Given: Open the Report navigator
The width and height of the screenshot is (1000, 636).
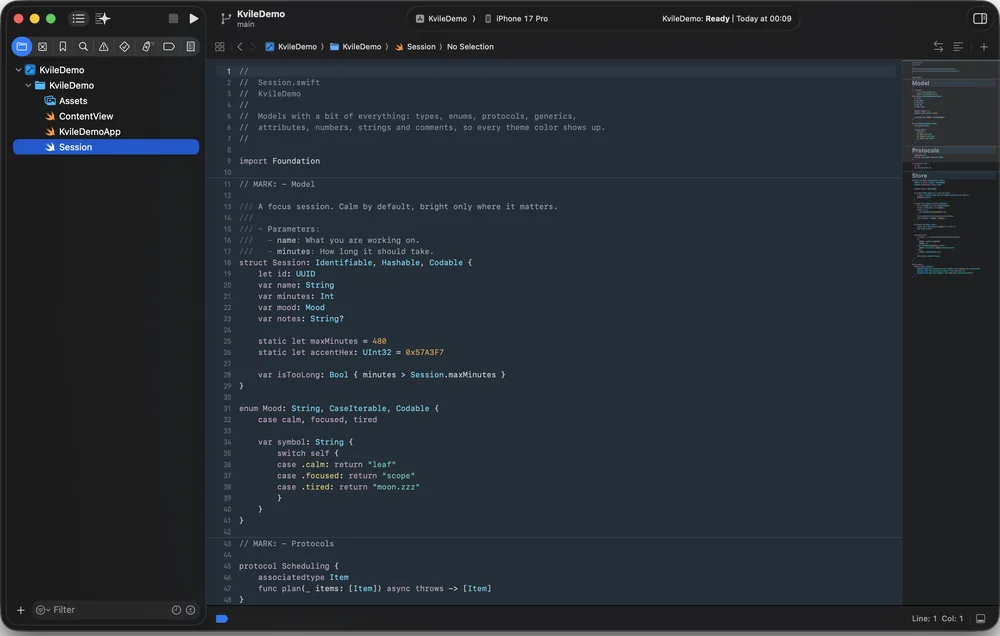Looking at the screenshot, I should pyautogui.click(x=190, y=47).
